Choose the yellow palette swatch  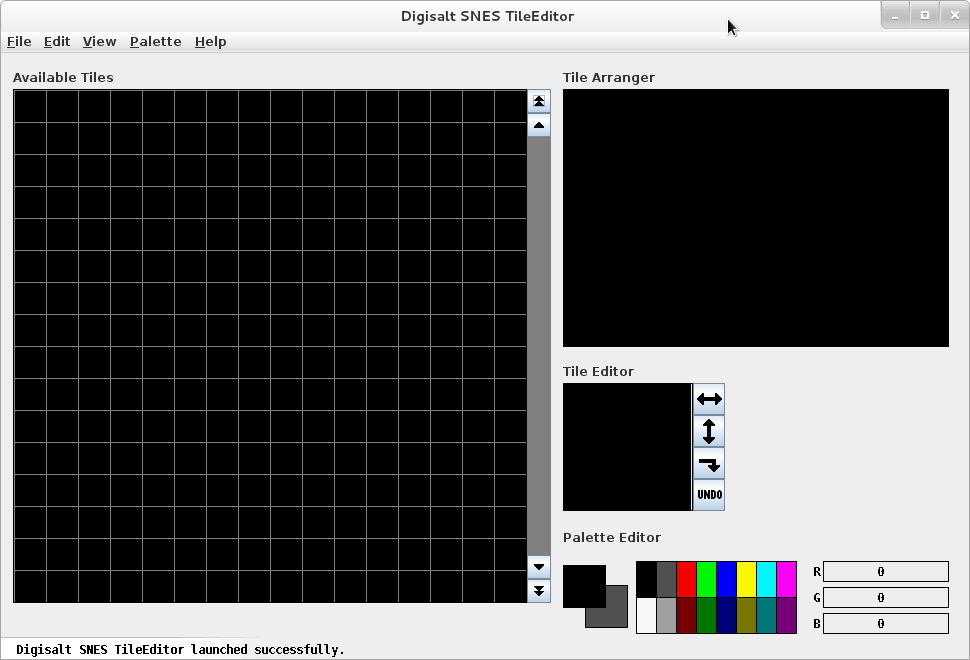pyautogui.click(x=747, y=579)
